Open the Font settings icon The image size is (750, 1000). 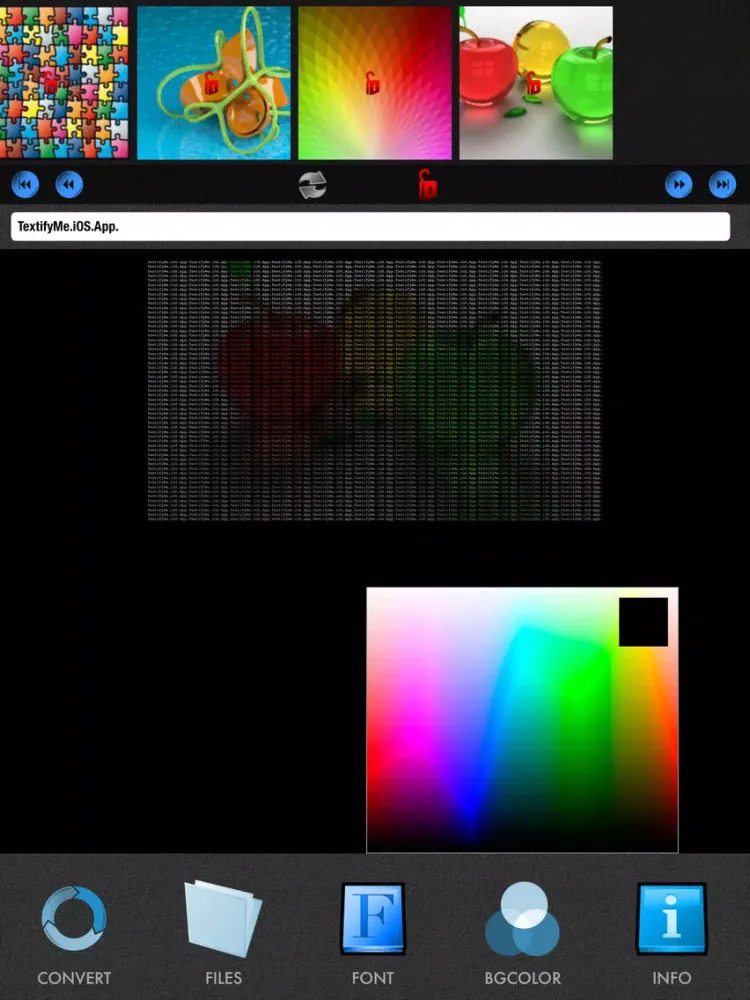[373, 918]
